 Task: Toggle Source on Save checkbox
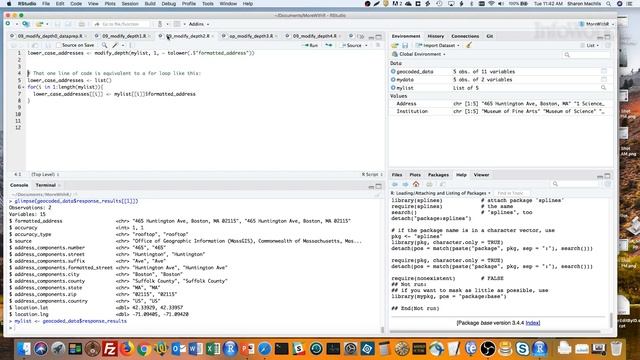(x=58, y=45)
